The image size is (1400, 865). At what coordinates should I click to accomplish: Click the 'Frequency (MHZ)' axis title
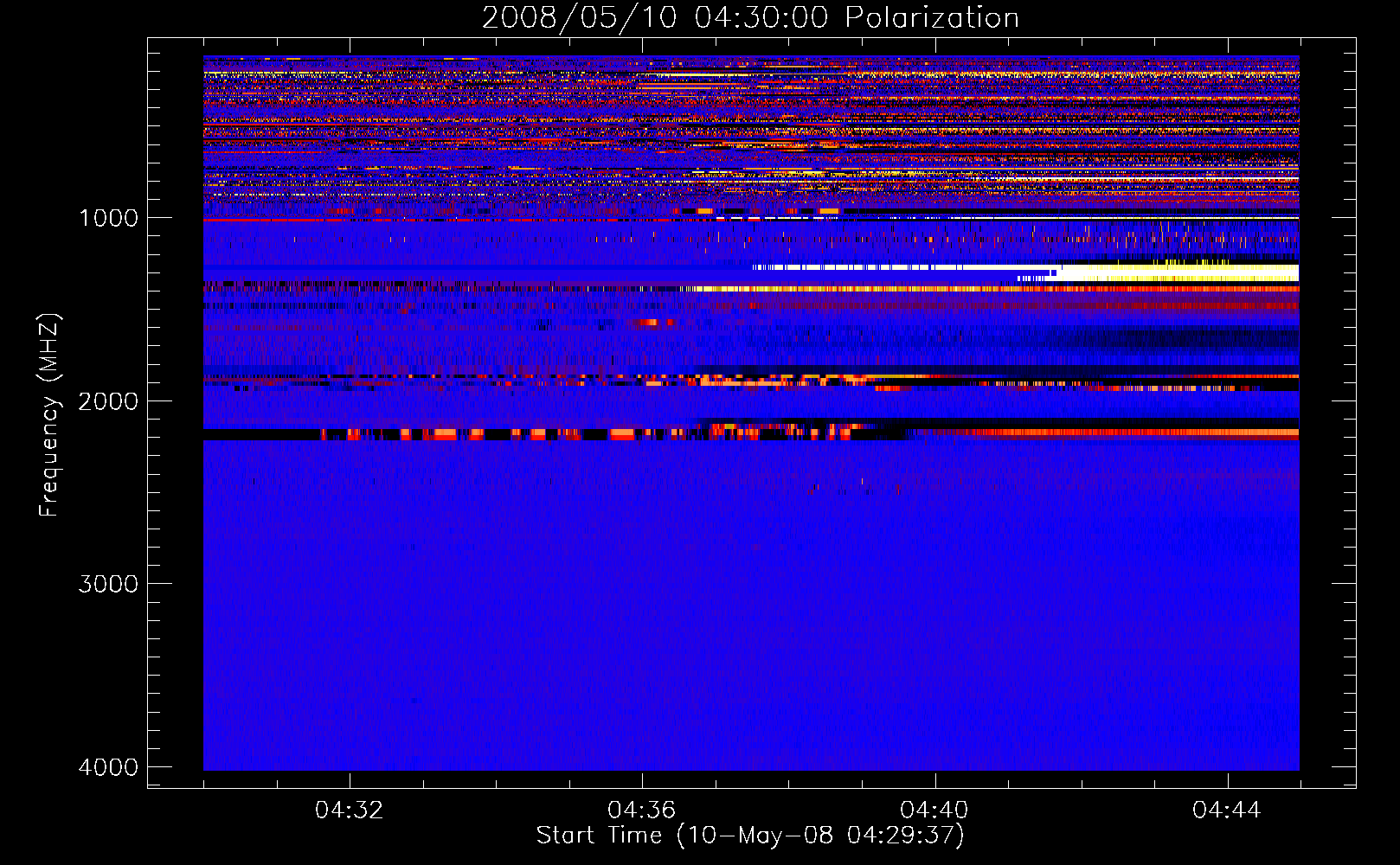click(x=50, y=415)
